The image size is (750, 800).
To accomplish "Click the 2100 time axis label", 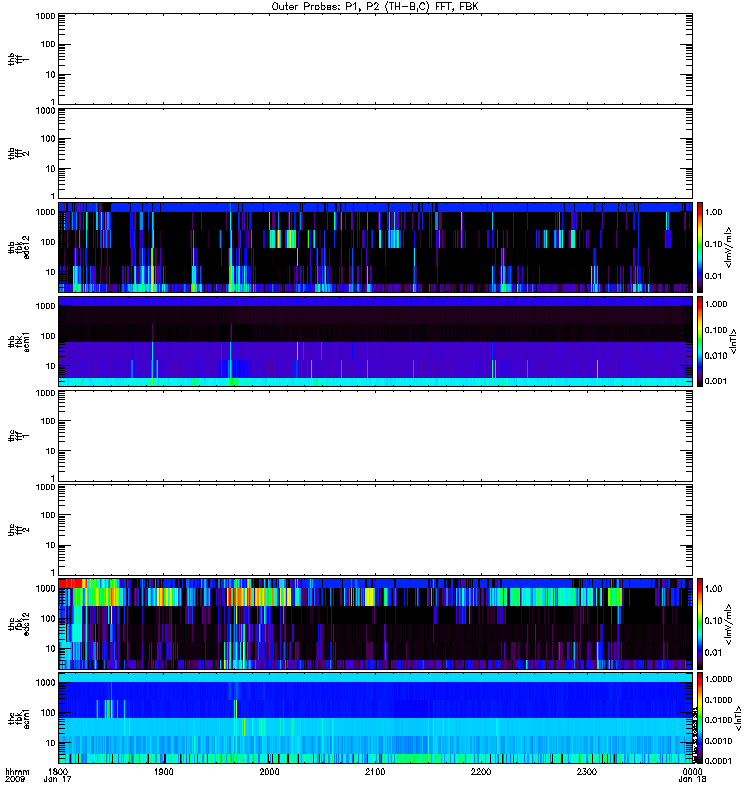I will point(375,771).
